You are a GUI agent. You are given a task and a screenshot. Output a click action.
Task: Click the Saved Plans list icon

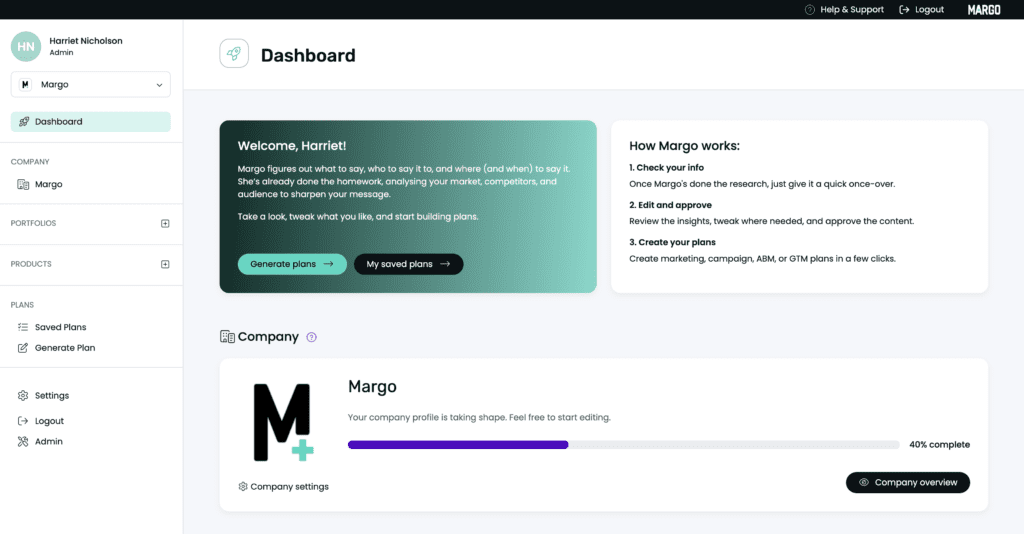pos(23,327)
